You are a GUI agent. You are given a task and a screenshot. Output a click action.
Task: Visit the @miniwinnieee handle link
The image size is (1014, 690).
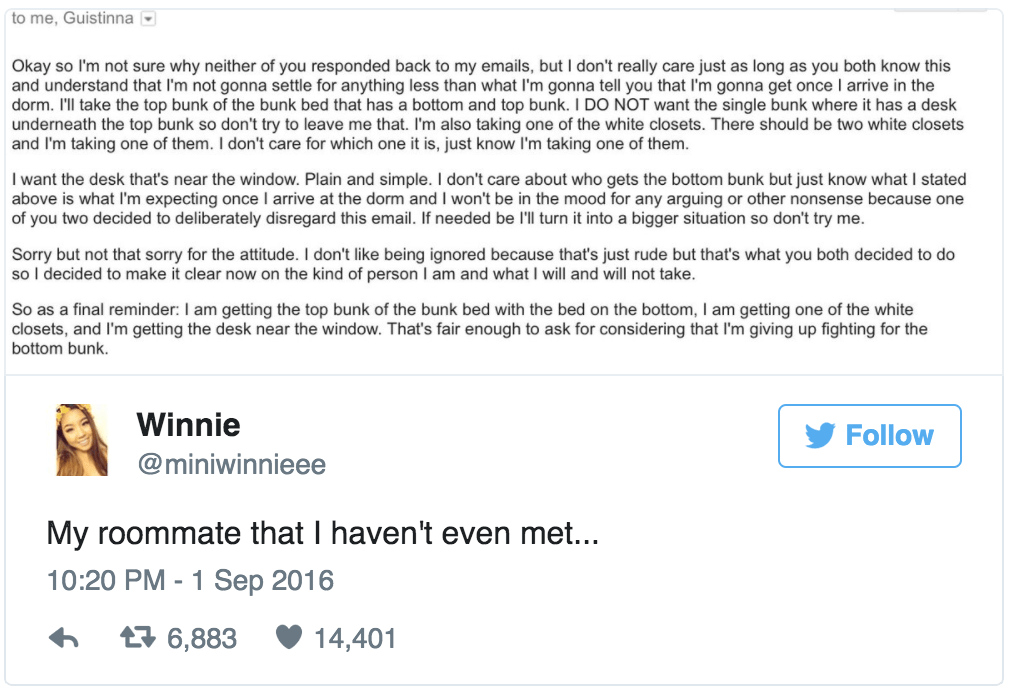tap(232, 464)
